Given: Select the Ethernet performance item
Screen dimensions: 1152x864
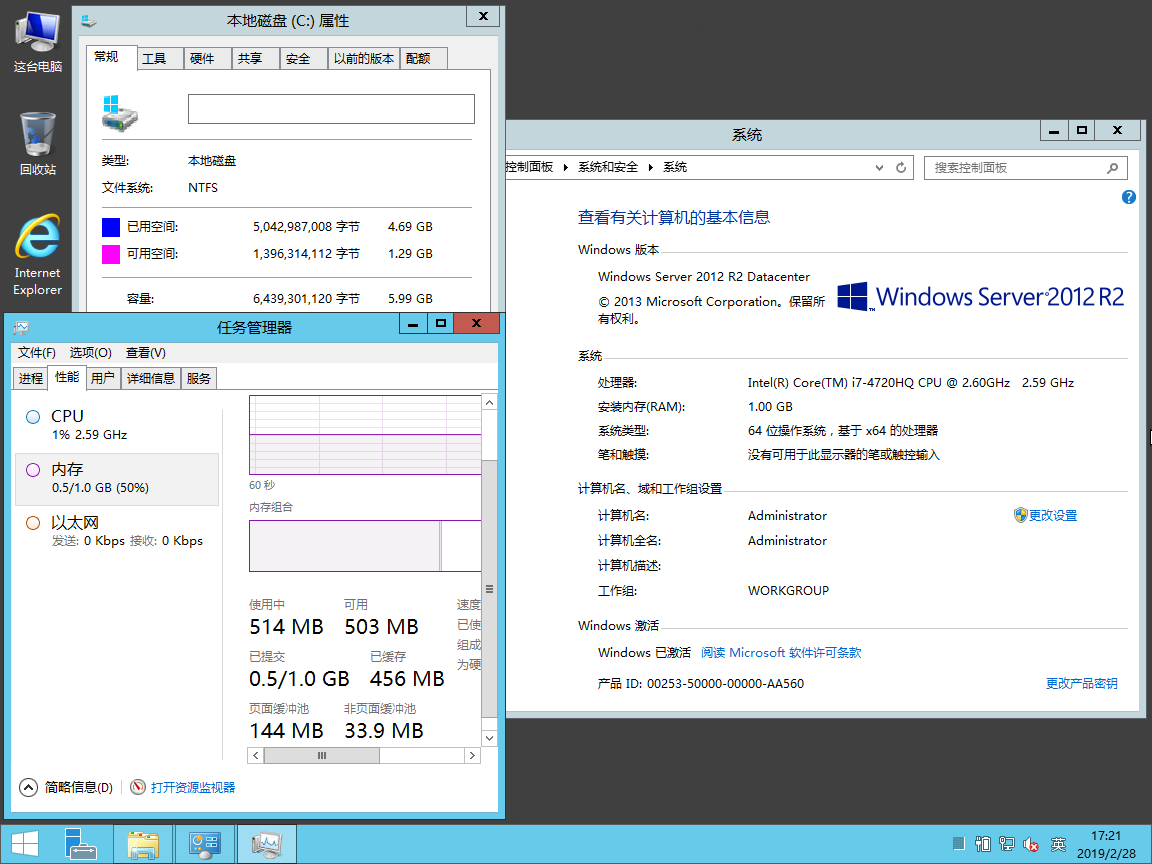Looking at the screenshot, I should [x=76, y=531].
